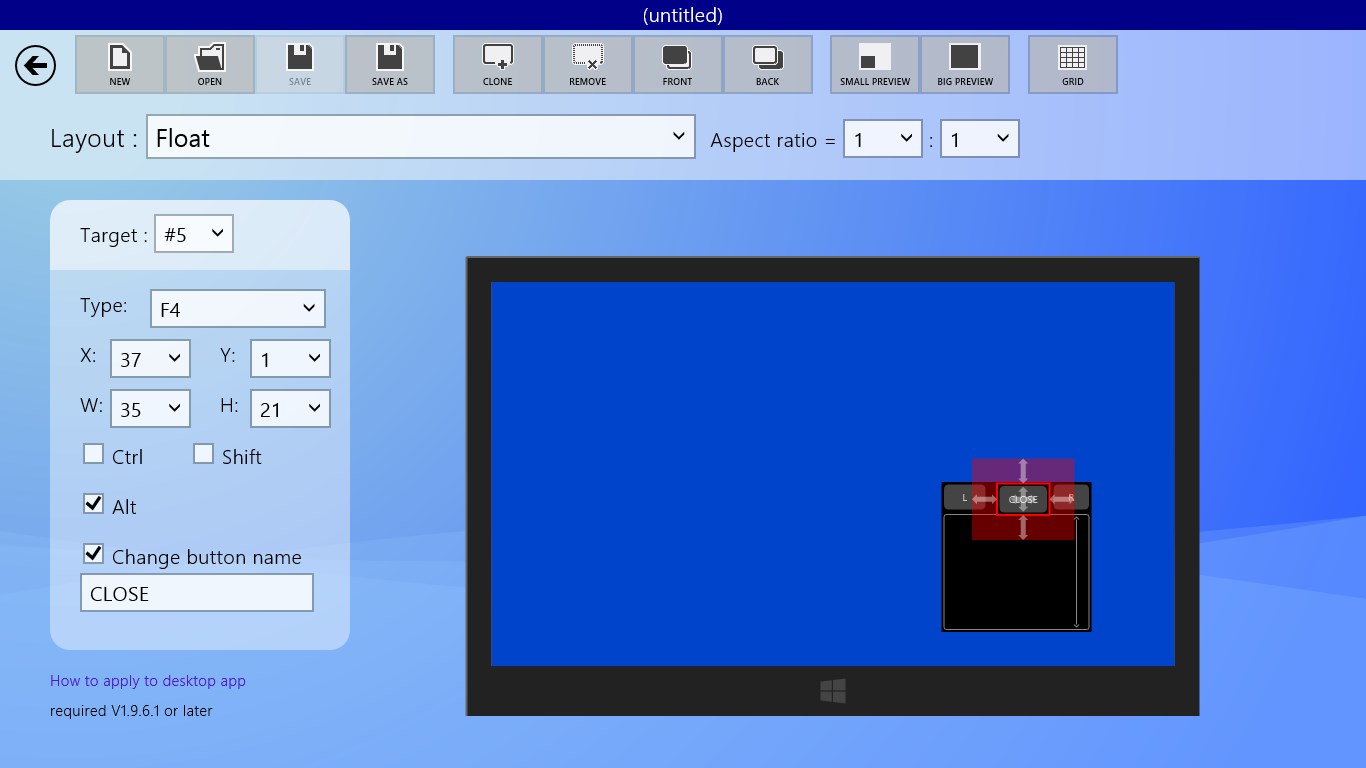Screen dimensions: 1366x768
Task: Remove the selected button
Action: (x=588, y=65)
